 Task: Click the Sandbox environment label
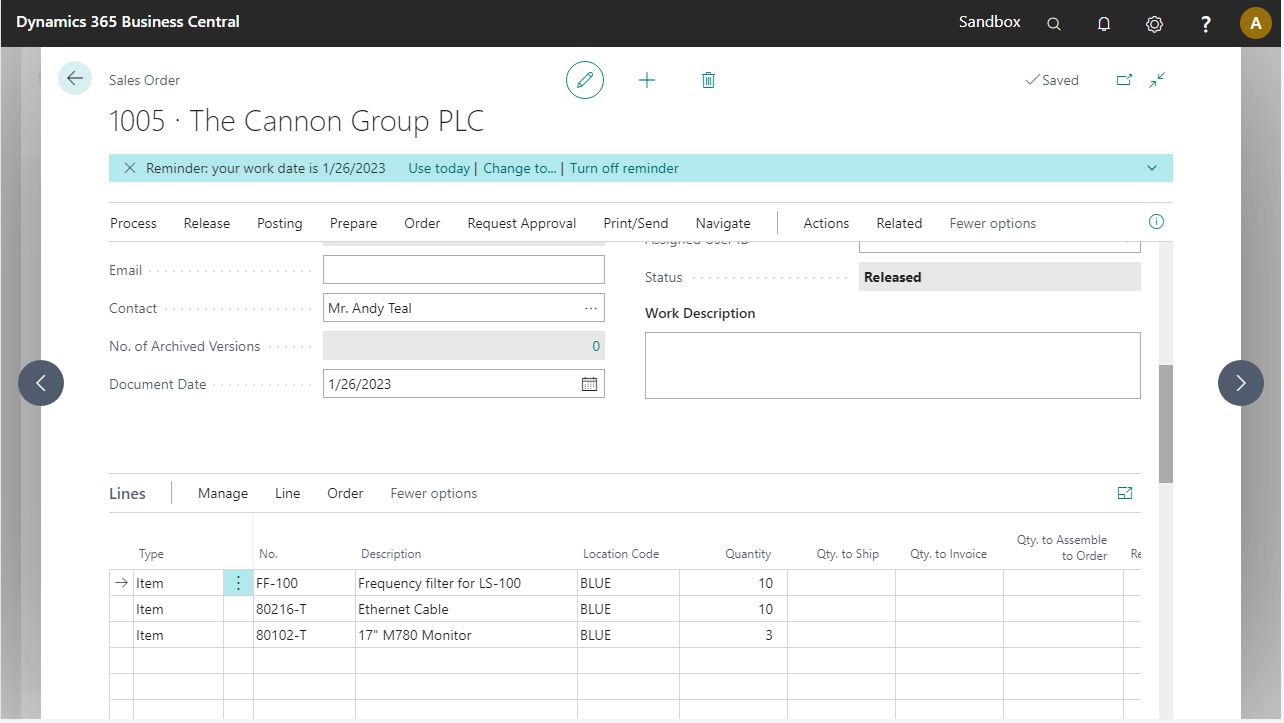pos(990,21)
